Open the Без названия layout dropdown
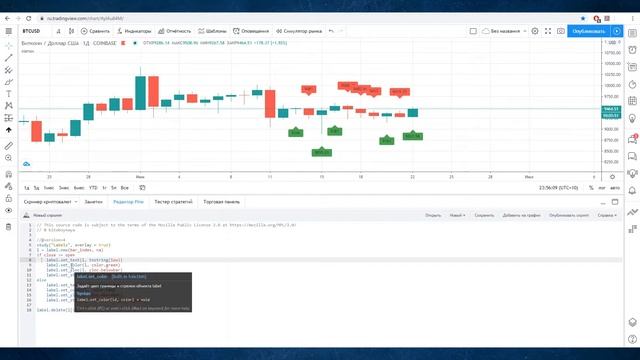Viewport: 640px width, 360px height. (504, 31)
